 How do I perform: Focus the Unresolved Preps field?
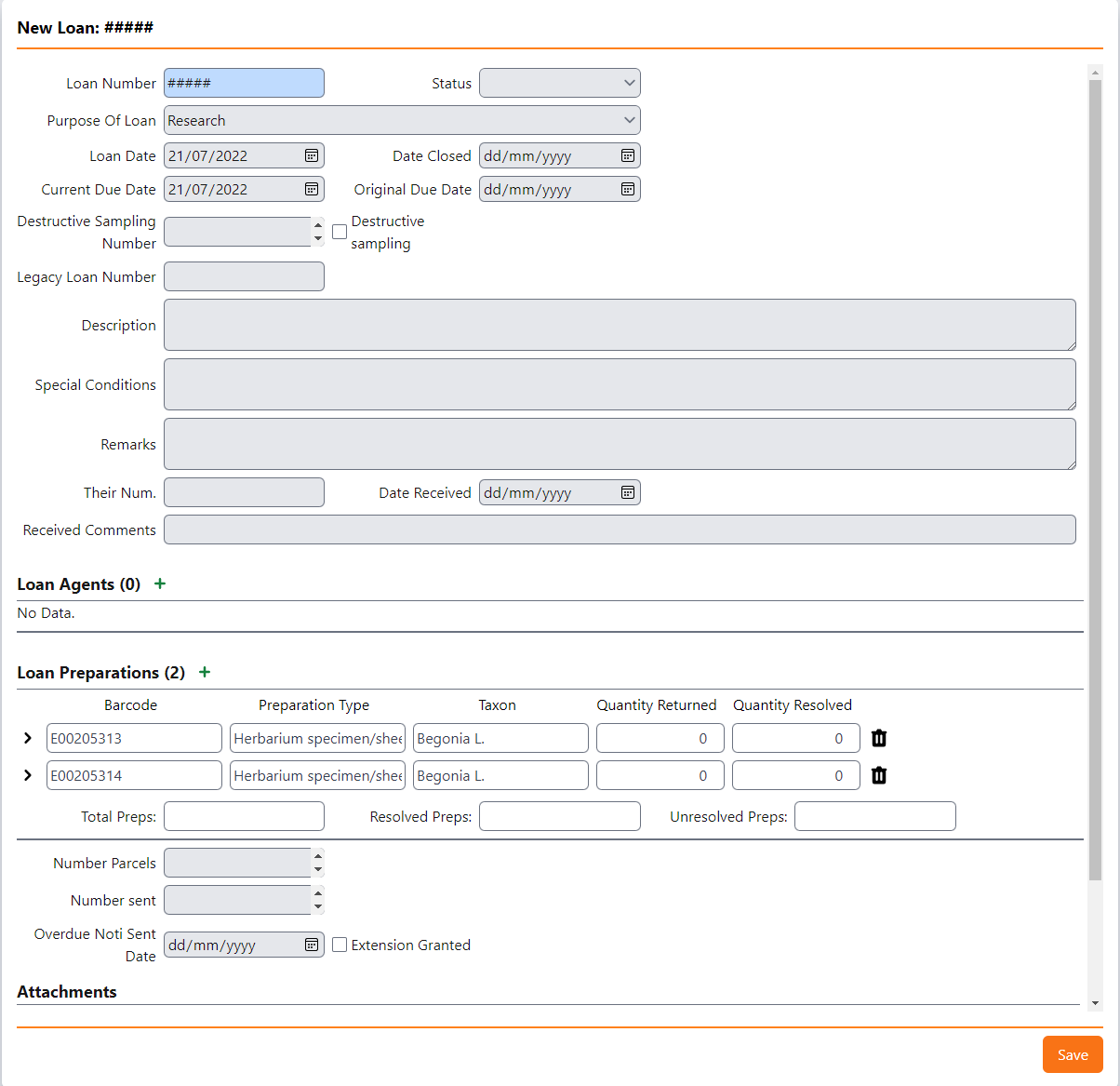click(x=875, y=816)
